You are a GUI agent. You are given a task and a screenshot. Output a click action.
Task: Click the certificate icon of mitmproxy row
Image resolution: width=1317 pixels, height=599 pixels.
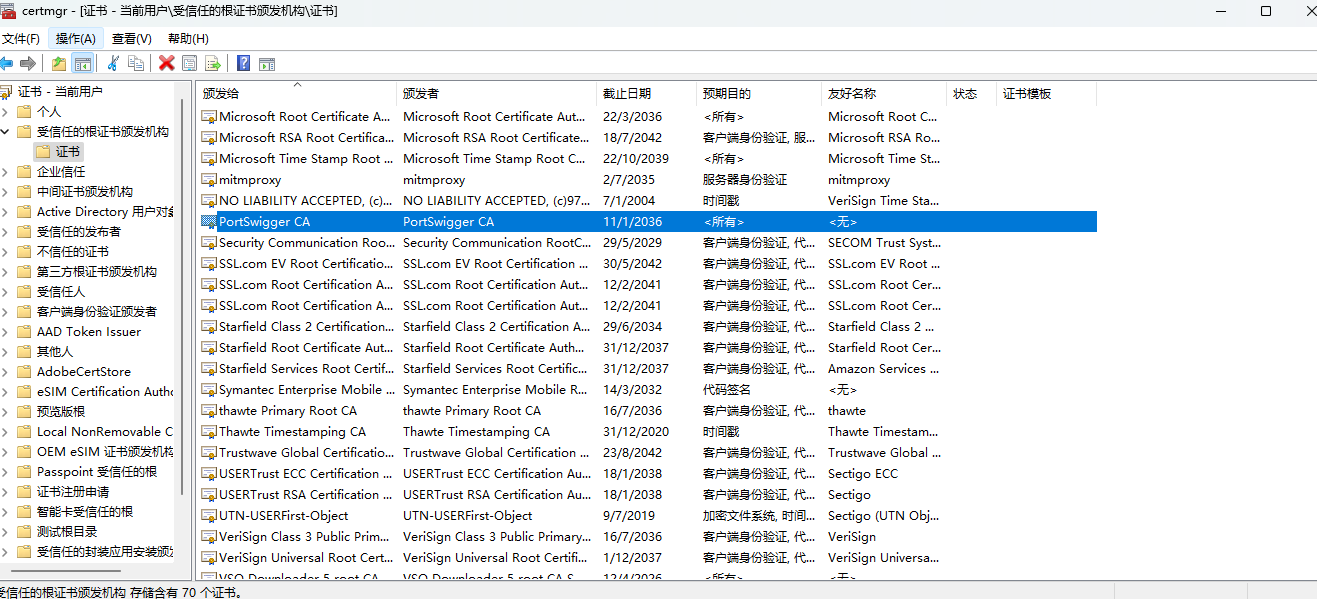point(209,180)
